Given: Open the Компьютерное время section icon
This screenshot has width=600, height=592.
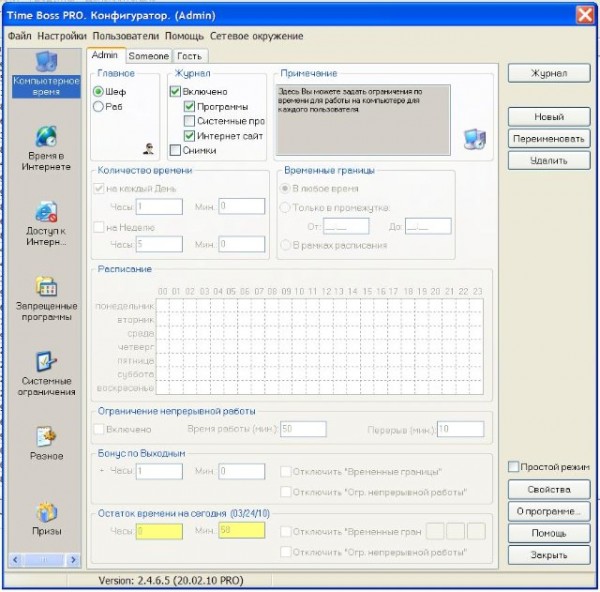Looking at the screenshot, I should point(46,61).
